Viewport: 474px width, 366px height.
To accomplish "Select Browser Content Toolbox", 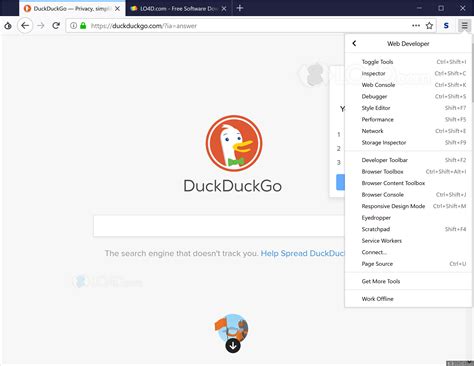I will pyautogui.click(x=408, y=183).
